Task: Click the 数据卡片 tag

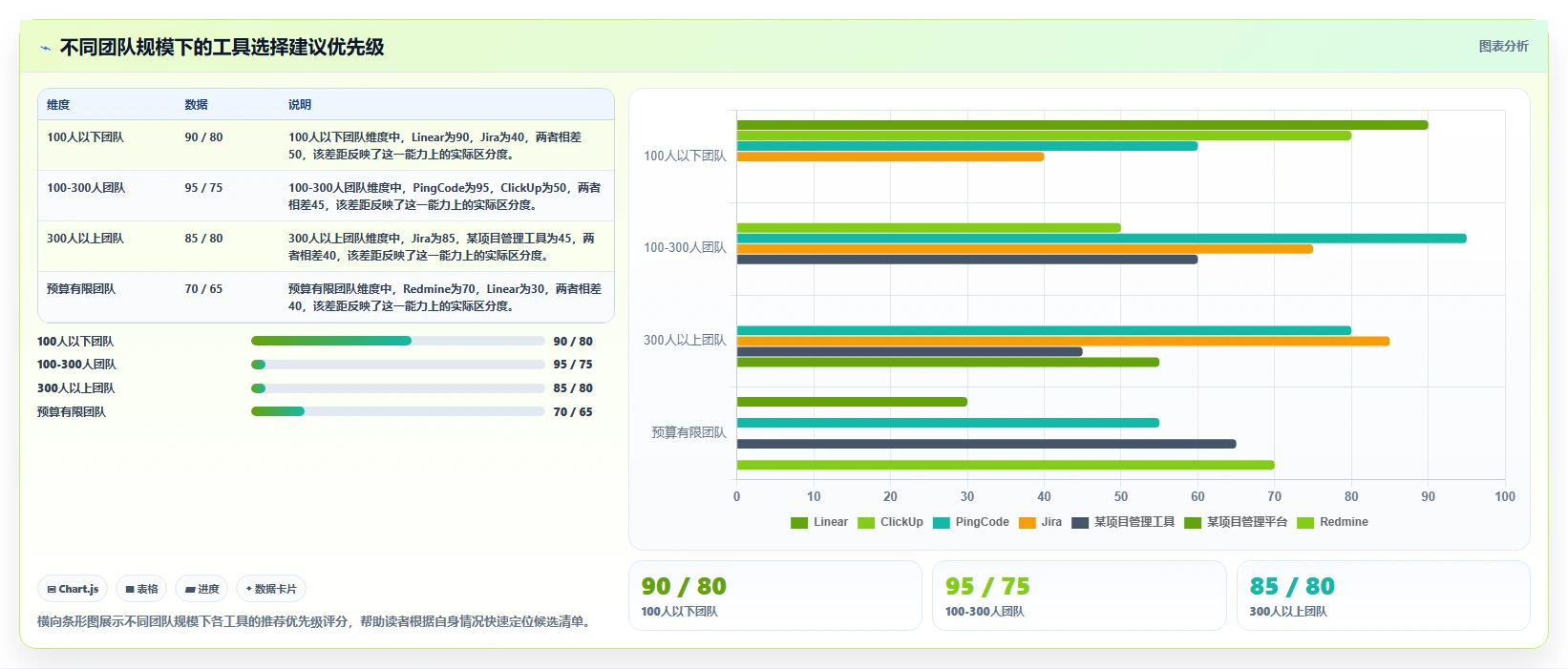Action: click(271, 589)
